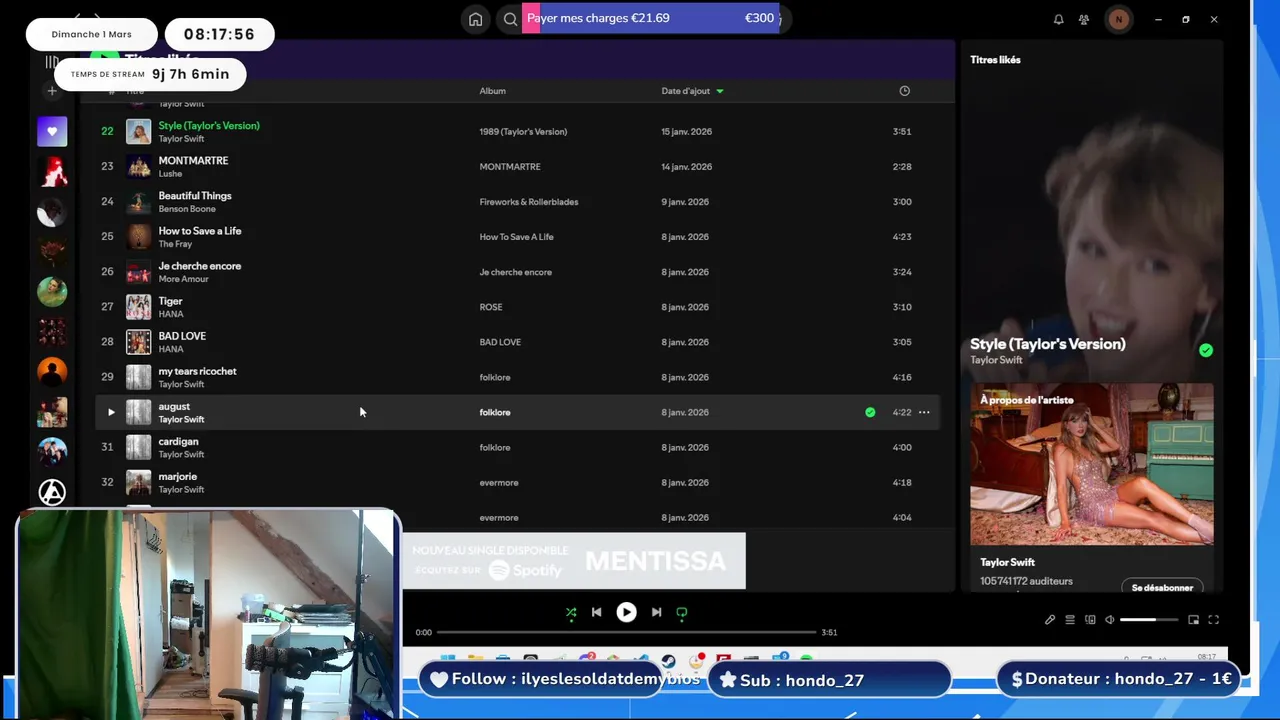Screen dimensions: 1280x720
Task: Open the connect to a device icon
Action: pos(1090,620)
